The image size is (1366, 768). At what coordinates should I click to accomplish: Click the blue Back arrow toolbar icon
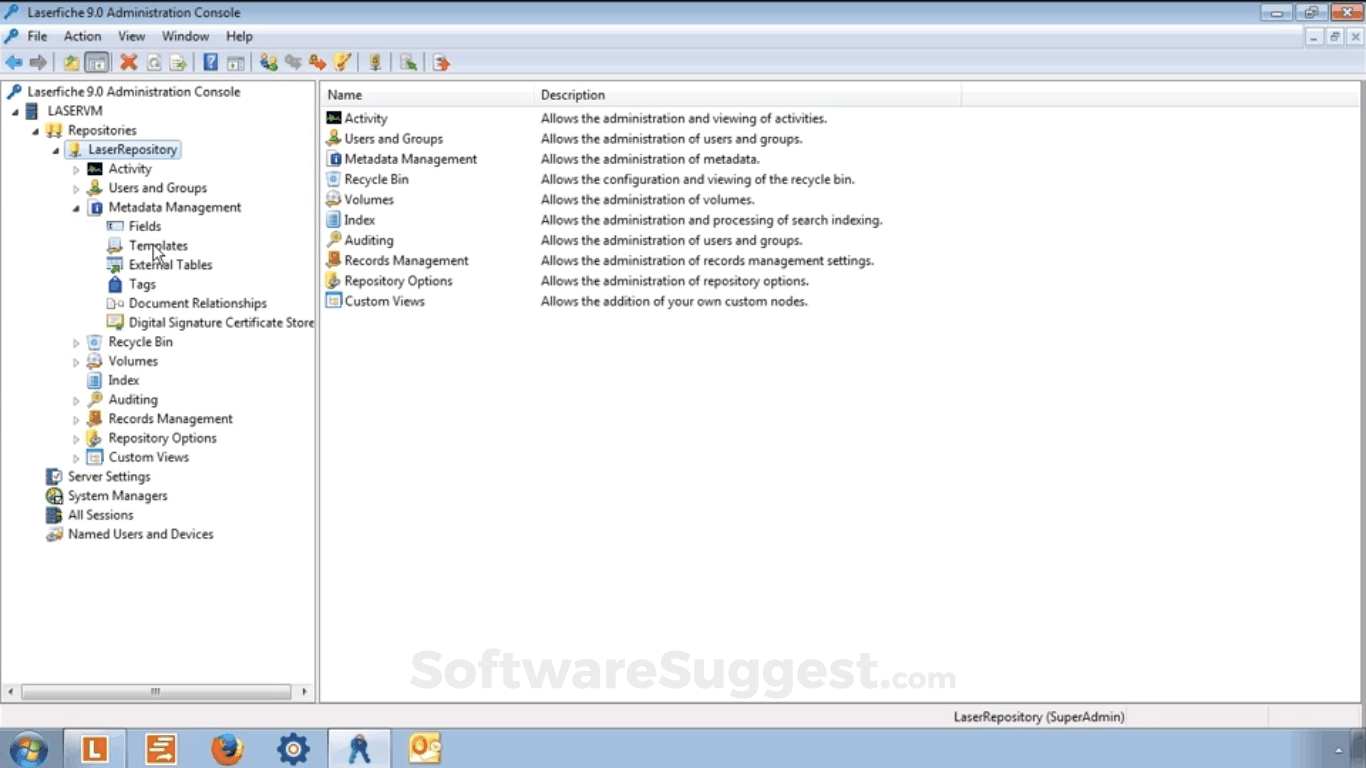tap(13, 63)
